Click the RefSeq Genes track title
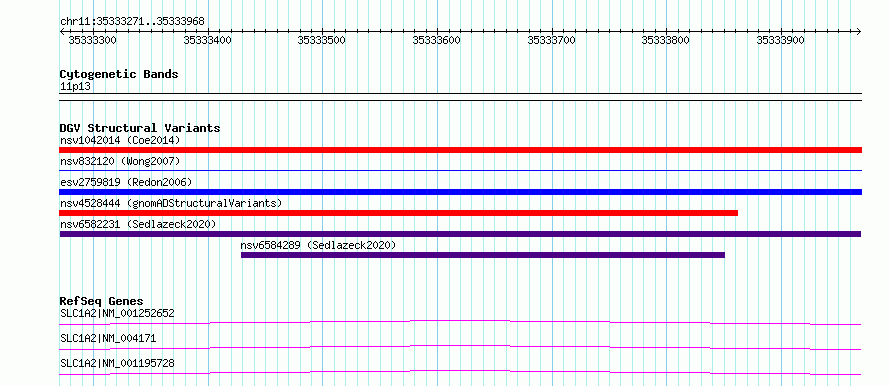Screen dimensions: 890x386 [102, 301]
